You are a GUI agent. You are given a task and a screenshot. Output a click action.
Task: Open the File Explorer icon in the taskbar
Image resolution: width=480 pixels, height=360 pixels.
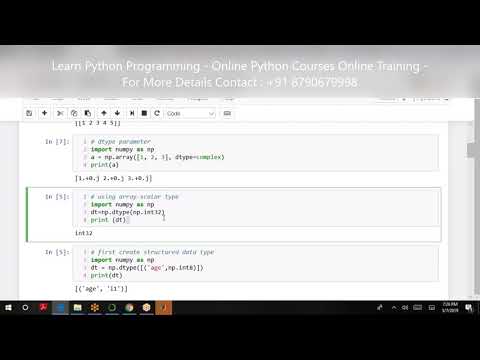pos(78,308)
